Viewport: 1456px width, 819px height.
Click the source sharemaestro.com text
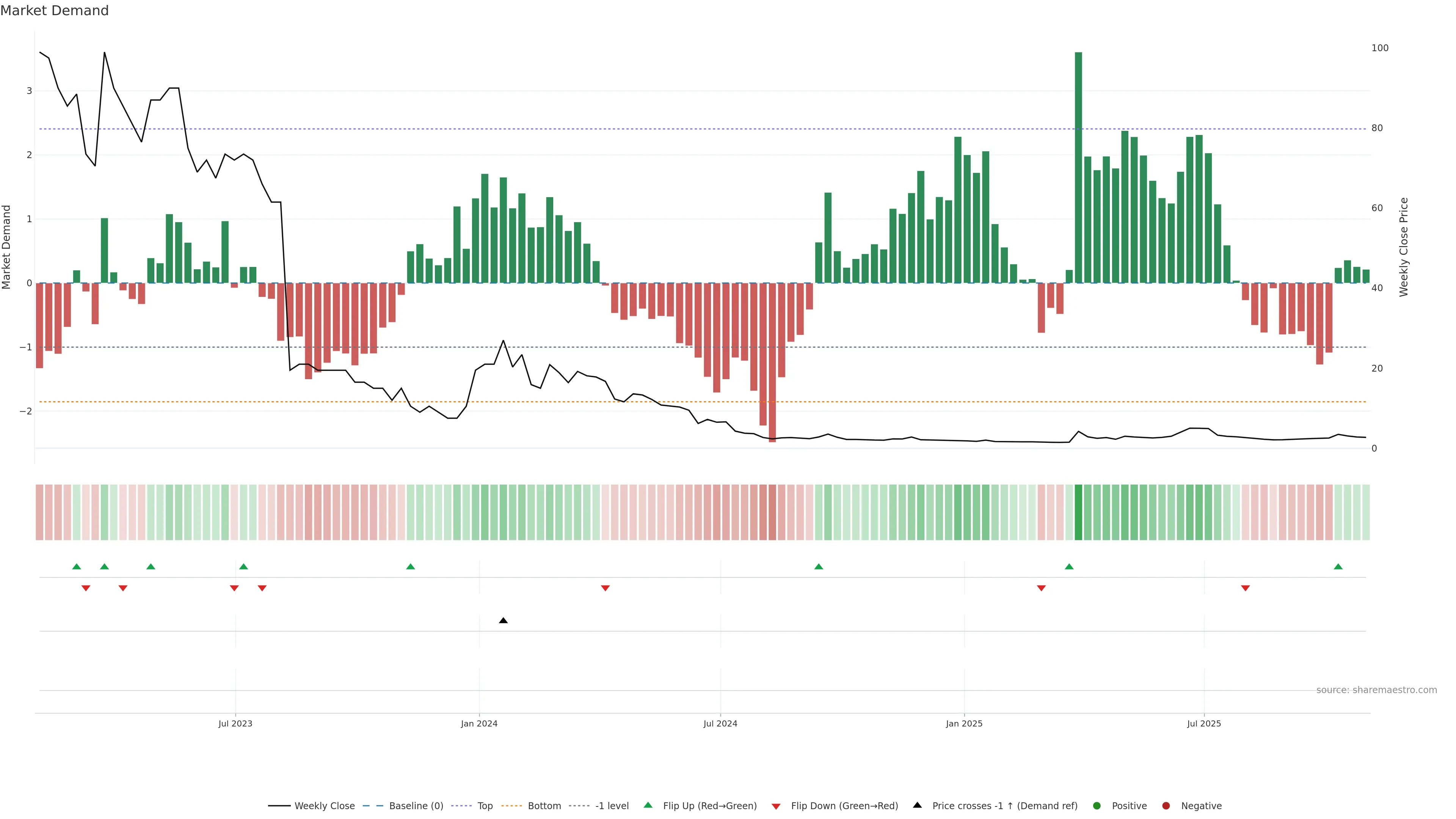click(x=1376, y=690)
